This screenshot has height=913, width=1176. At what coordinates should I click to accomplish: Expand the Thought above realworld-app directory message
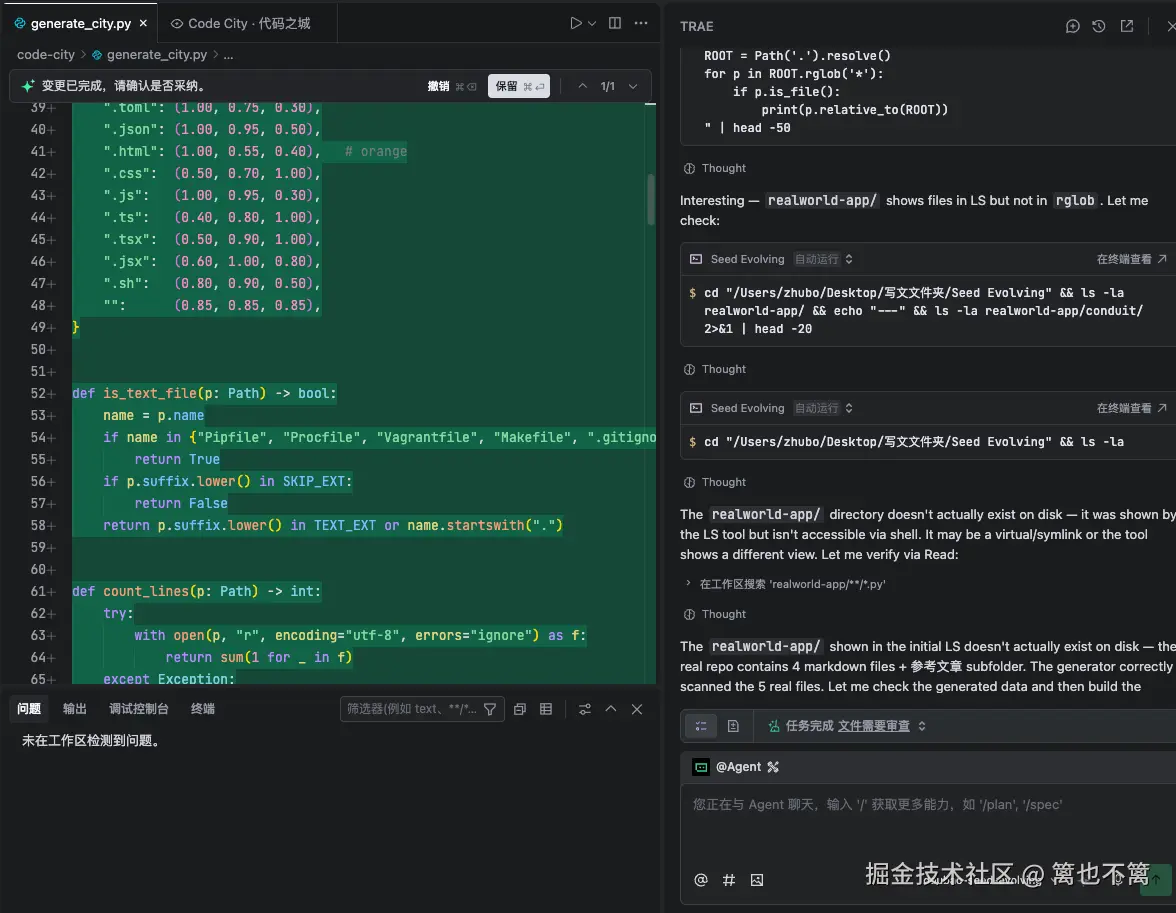[715, 482]
